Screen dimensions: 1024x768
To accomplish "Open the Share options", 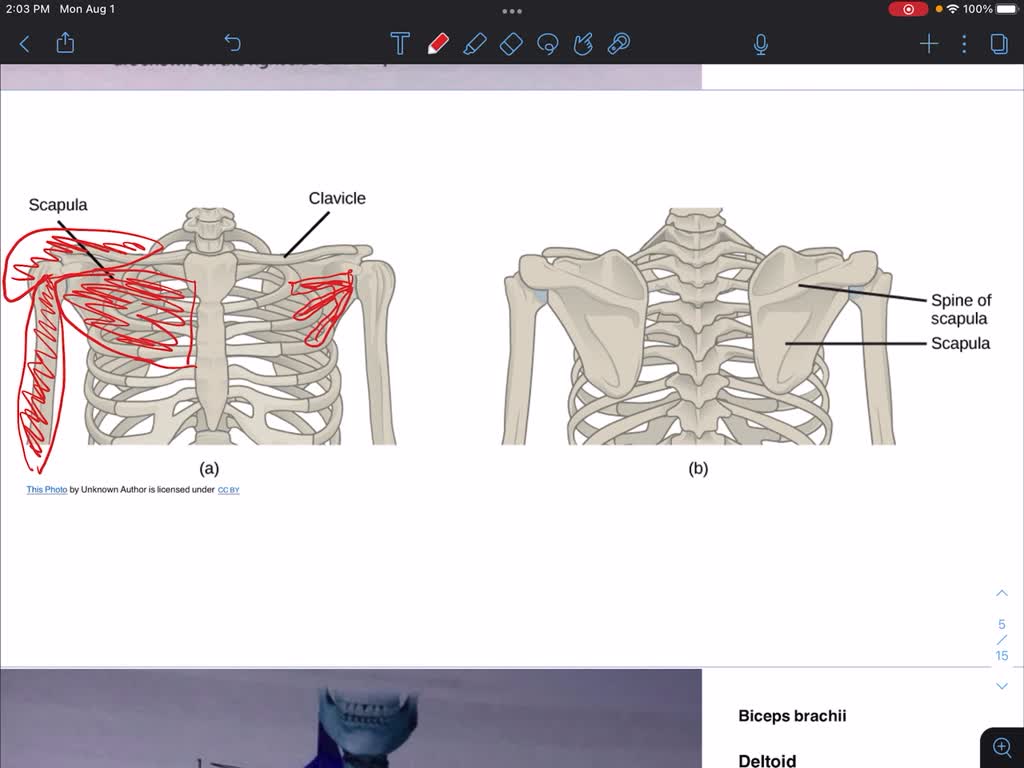I will click(x=65, y=43).
